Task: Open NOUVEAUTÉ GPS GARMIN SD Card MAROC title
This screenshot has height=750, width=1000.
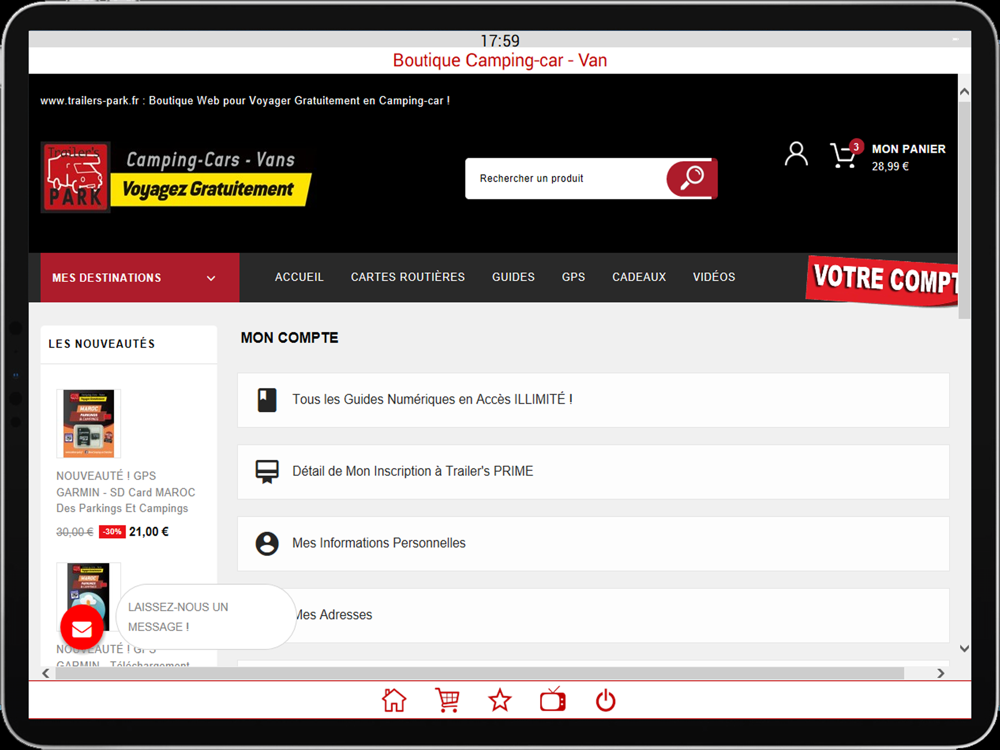Action: tap(126, 492)
